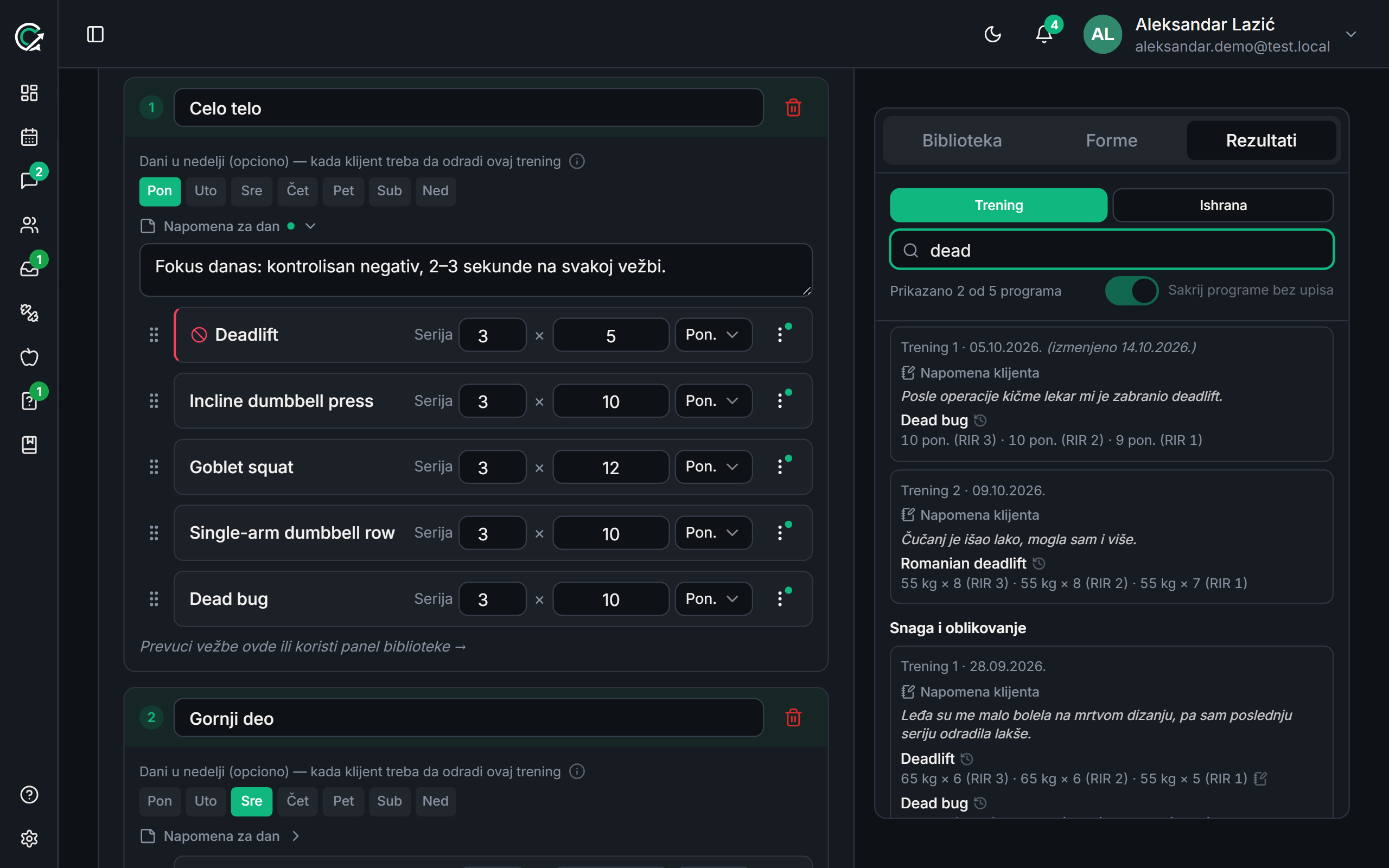The width and height of the screenshot is (1389, 868).
Task: Open help question mark in sidebar
Action: pyautogui.click(x=29, y=795)
